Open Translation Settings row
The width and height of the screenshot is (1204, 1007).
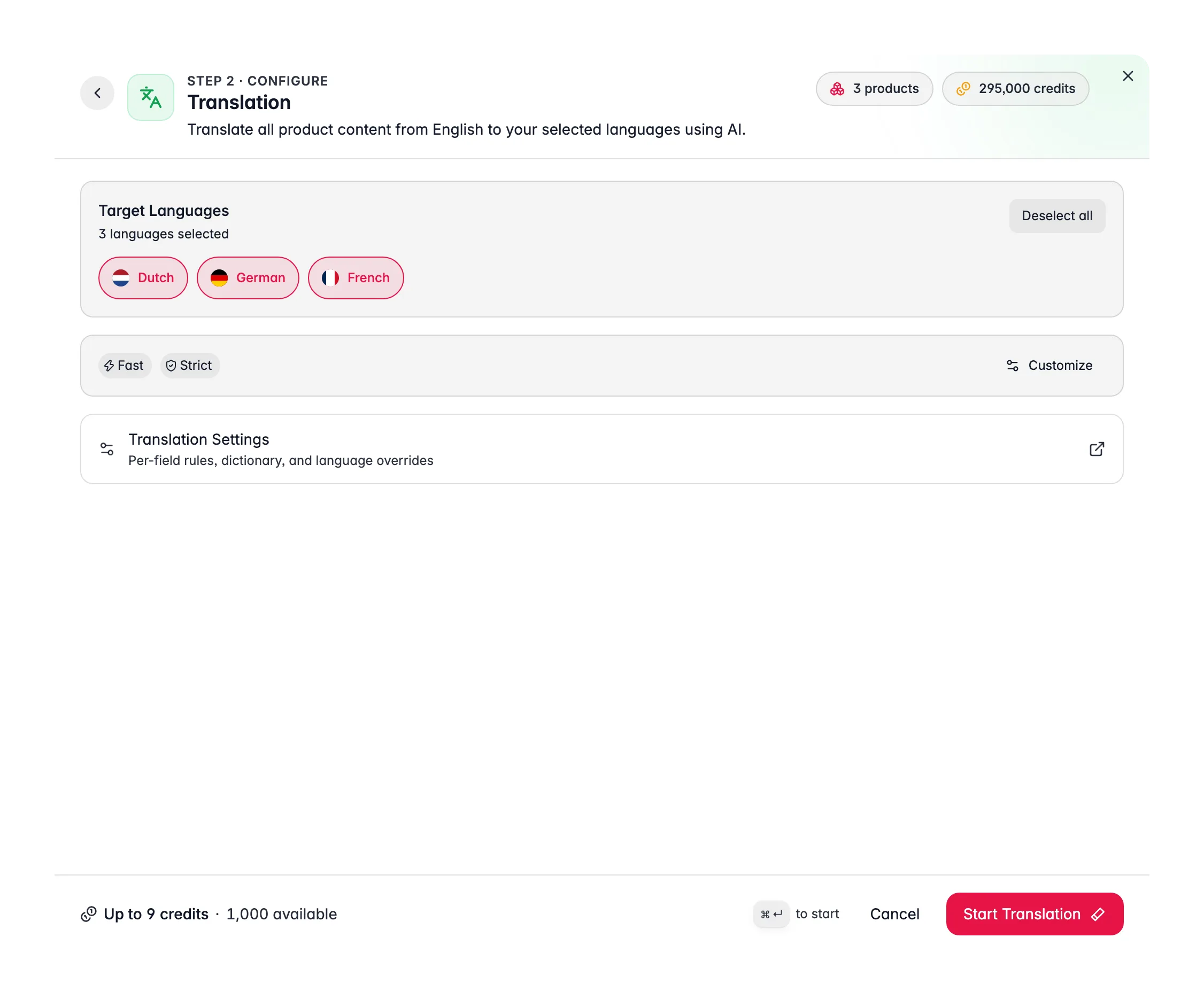pyautogui.click(x=601, y=450)
